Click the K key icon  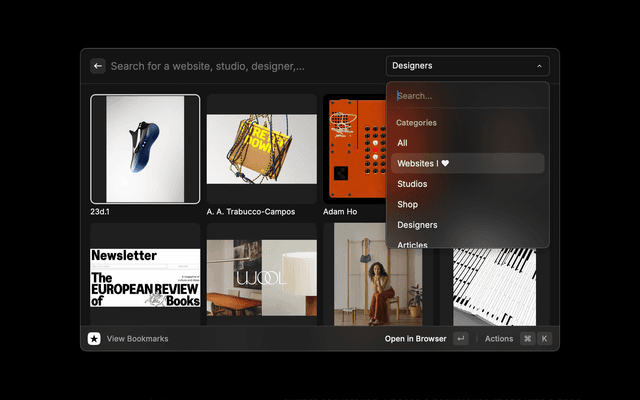[x=545, y=339]
